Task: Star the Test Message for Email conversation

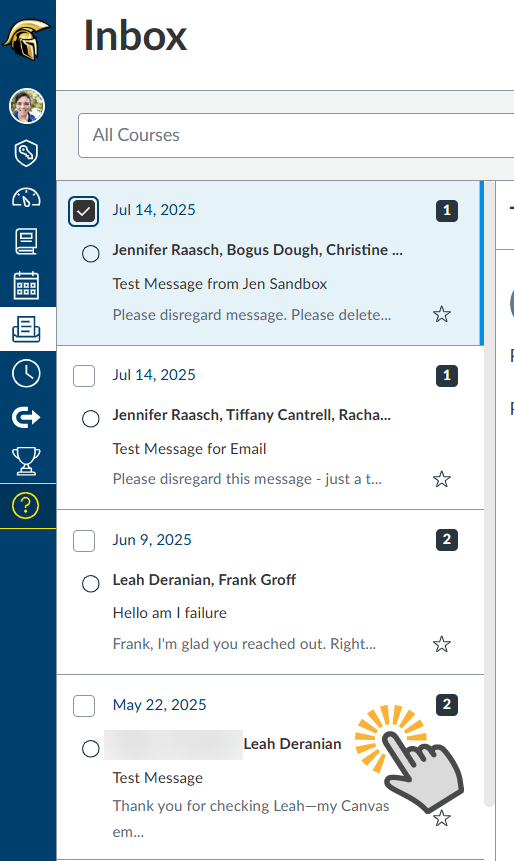Action: pos(442,479)
